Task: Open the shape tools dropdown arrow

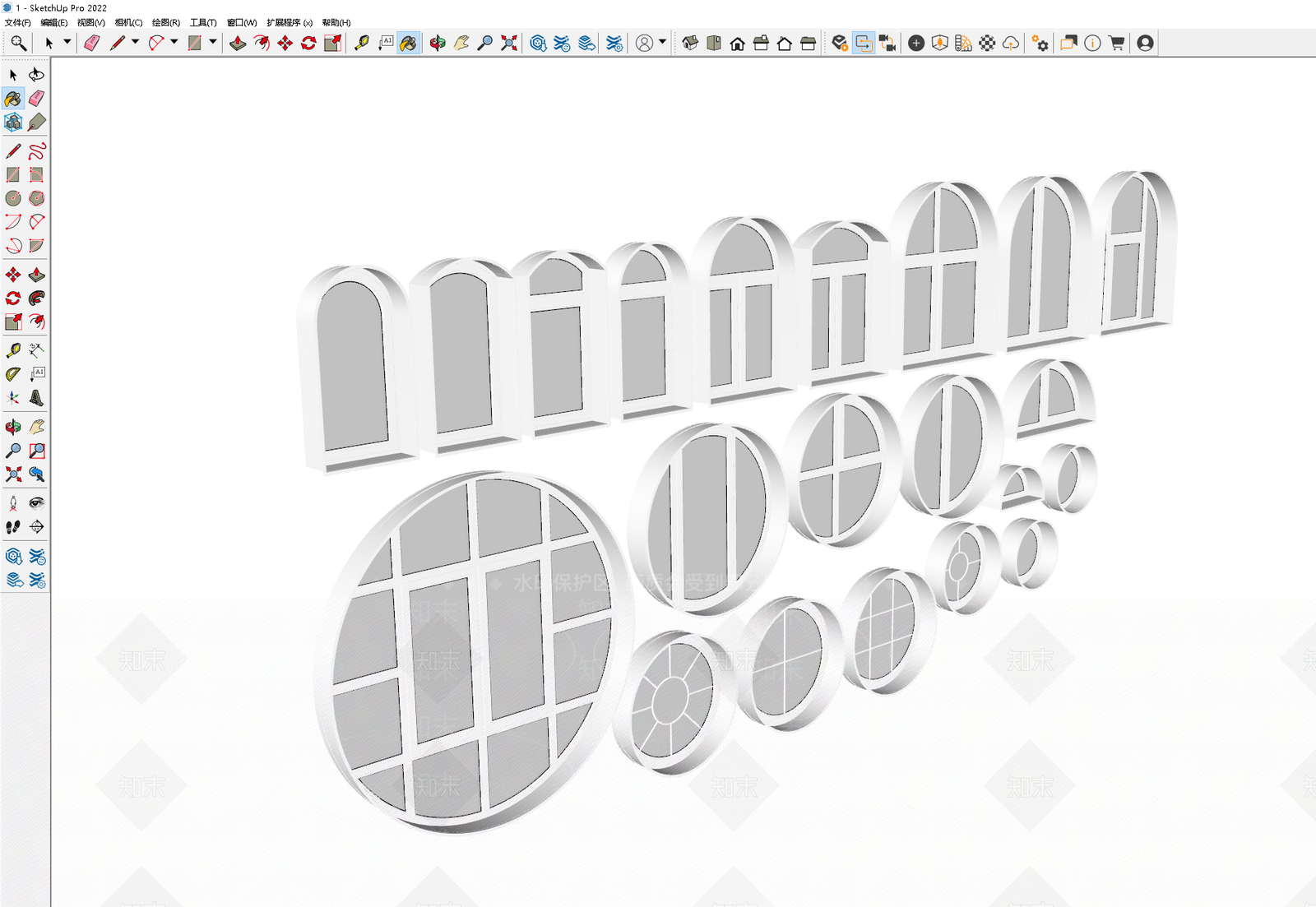Action: [x=212, y=42]
